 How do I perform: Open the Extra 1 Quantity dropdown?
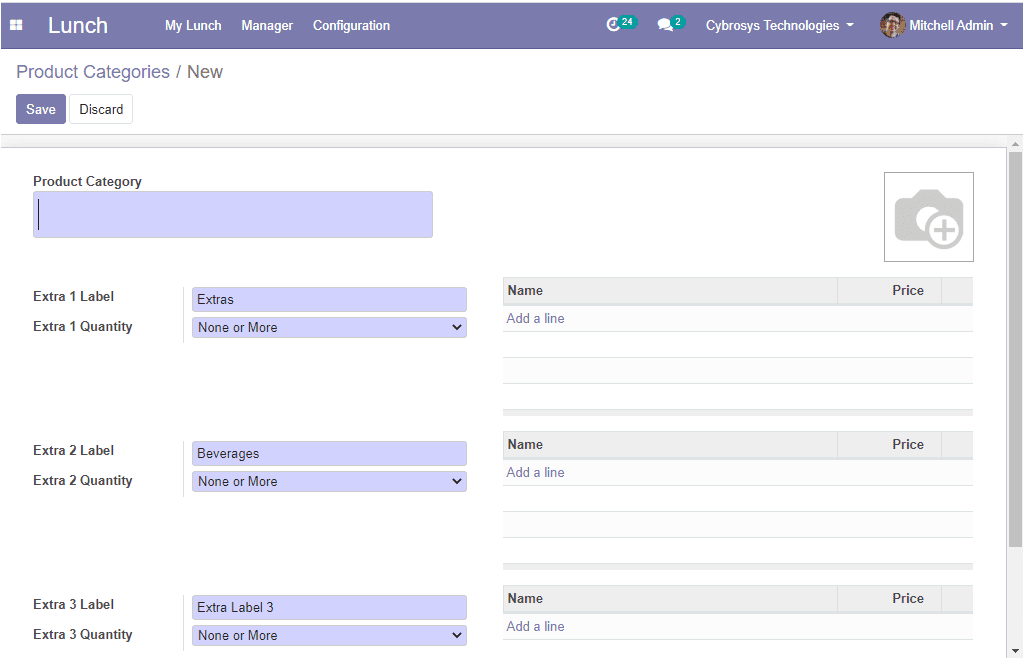click(329, 327)
